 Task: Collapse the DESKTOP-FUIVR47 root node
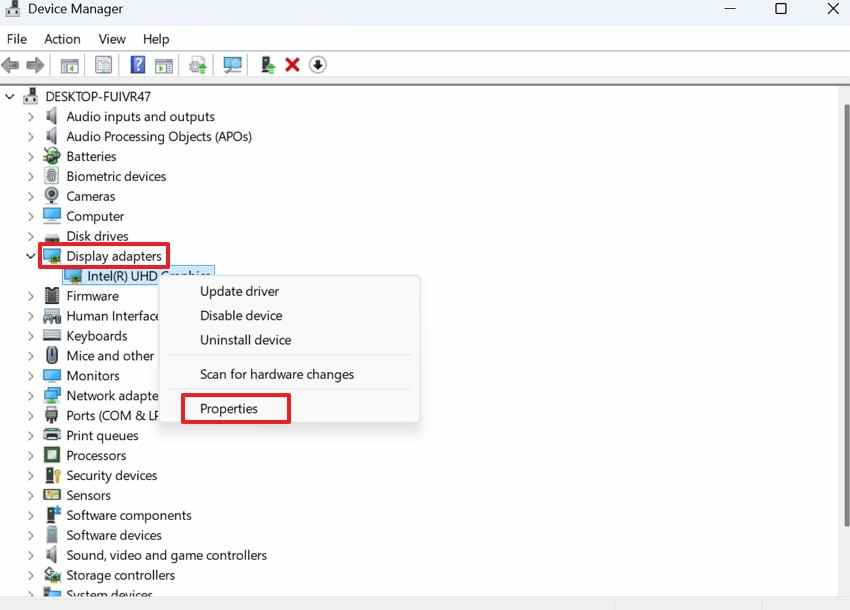click(x=10, y=97)
